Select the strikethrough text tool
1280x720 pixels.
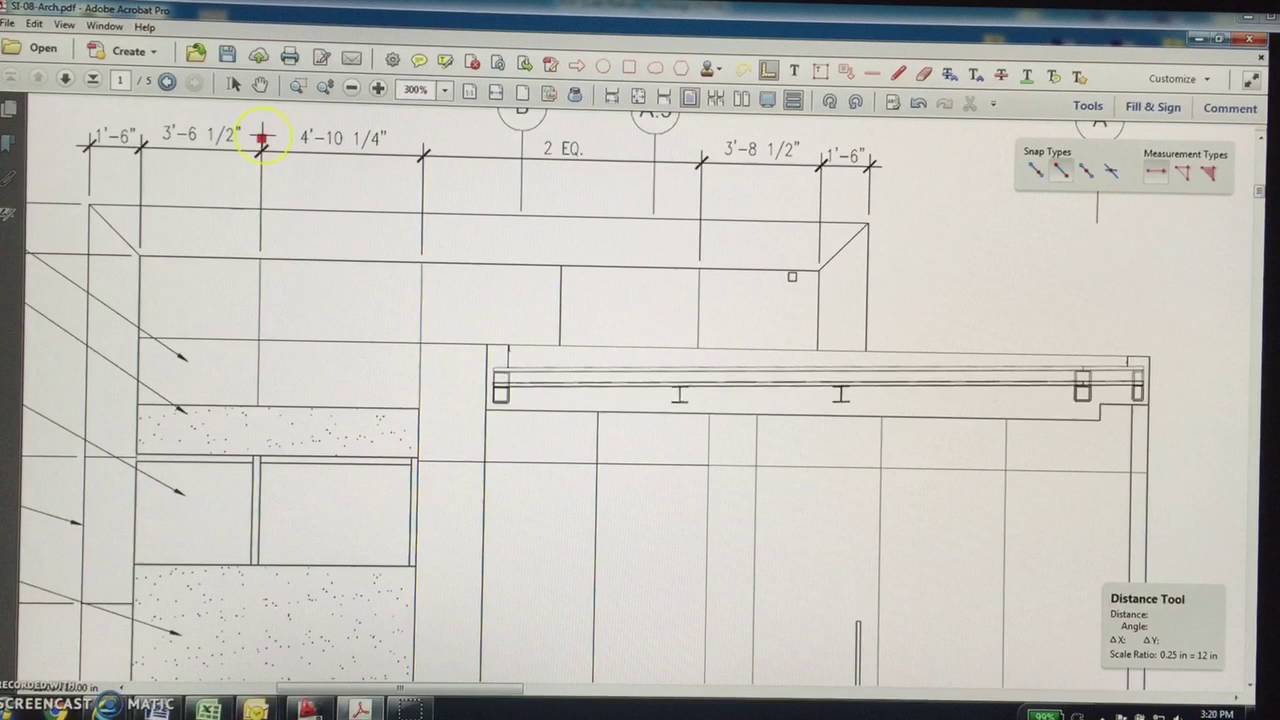(x=1001, y=75)
